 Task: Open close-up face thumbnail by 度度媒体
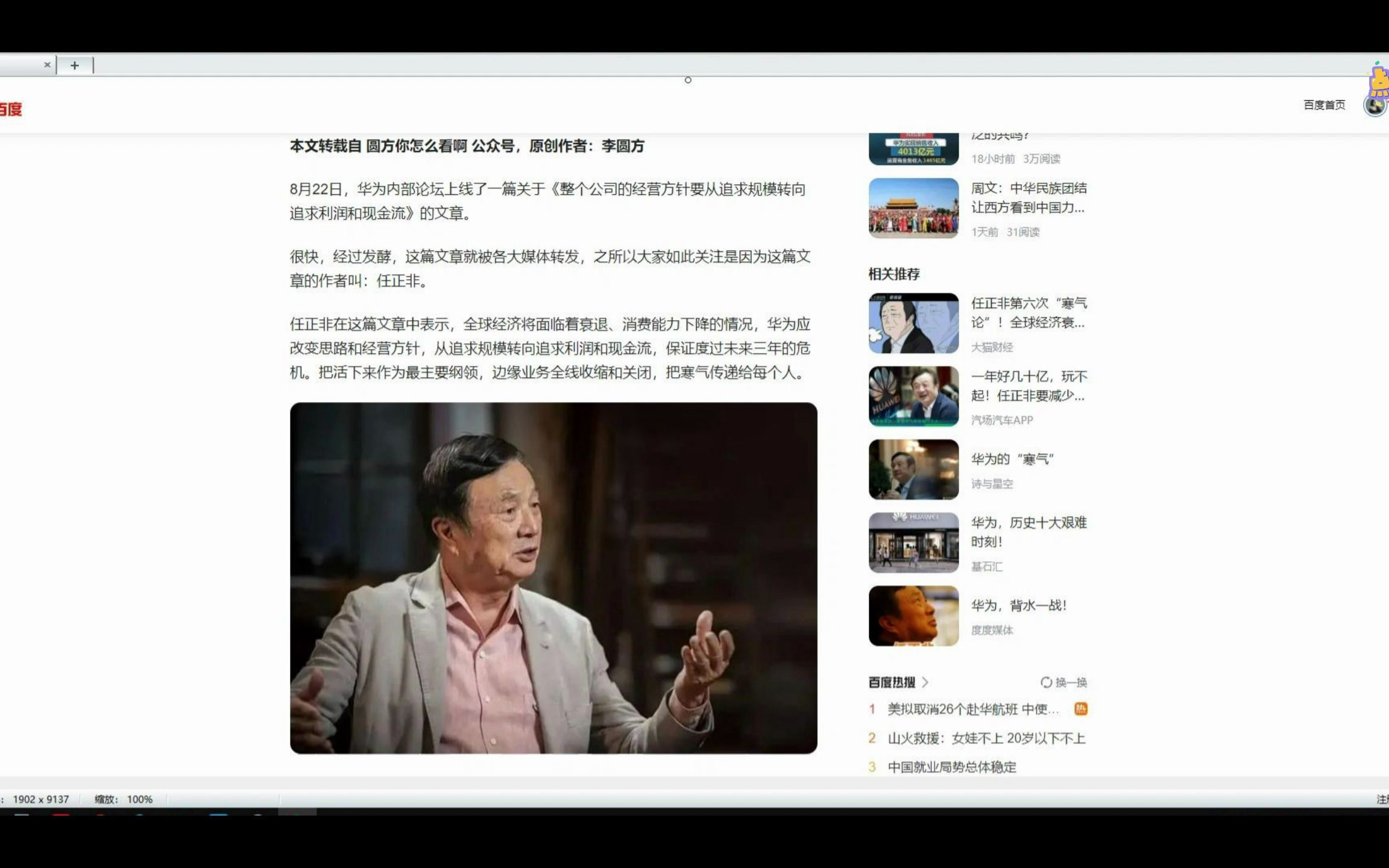tap(913, 615)
